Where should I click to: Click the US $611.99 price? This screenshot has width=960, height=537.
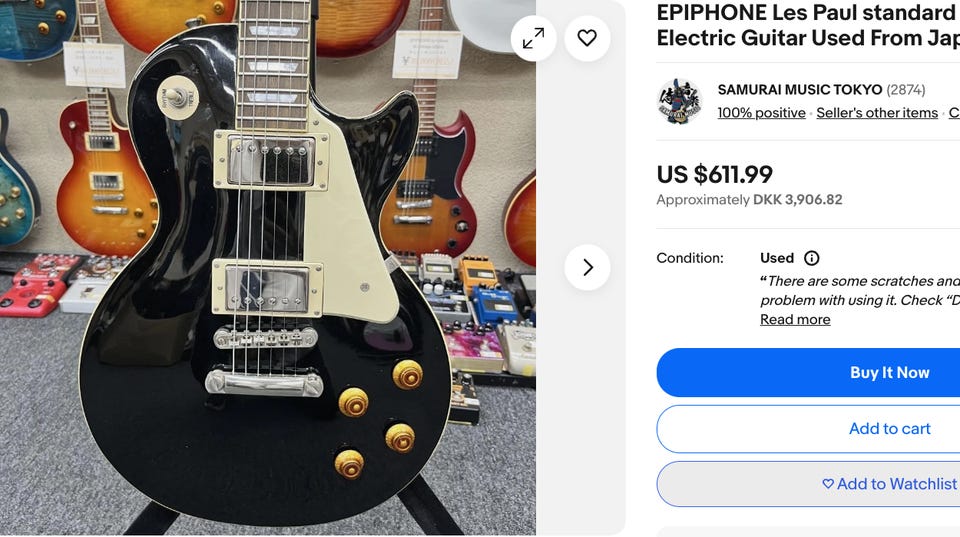[x=714, y=175]
